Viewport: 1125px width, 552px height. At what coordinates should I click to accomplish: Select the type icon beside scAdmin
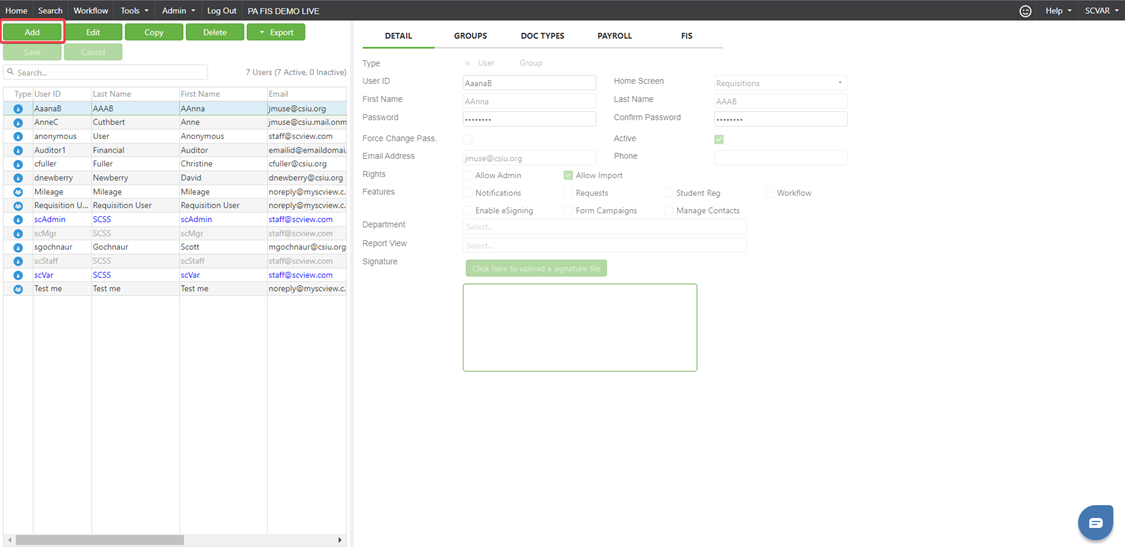[x=18, y=219]
